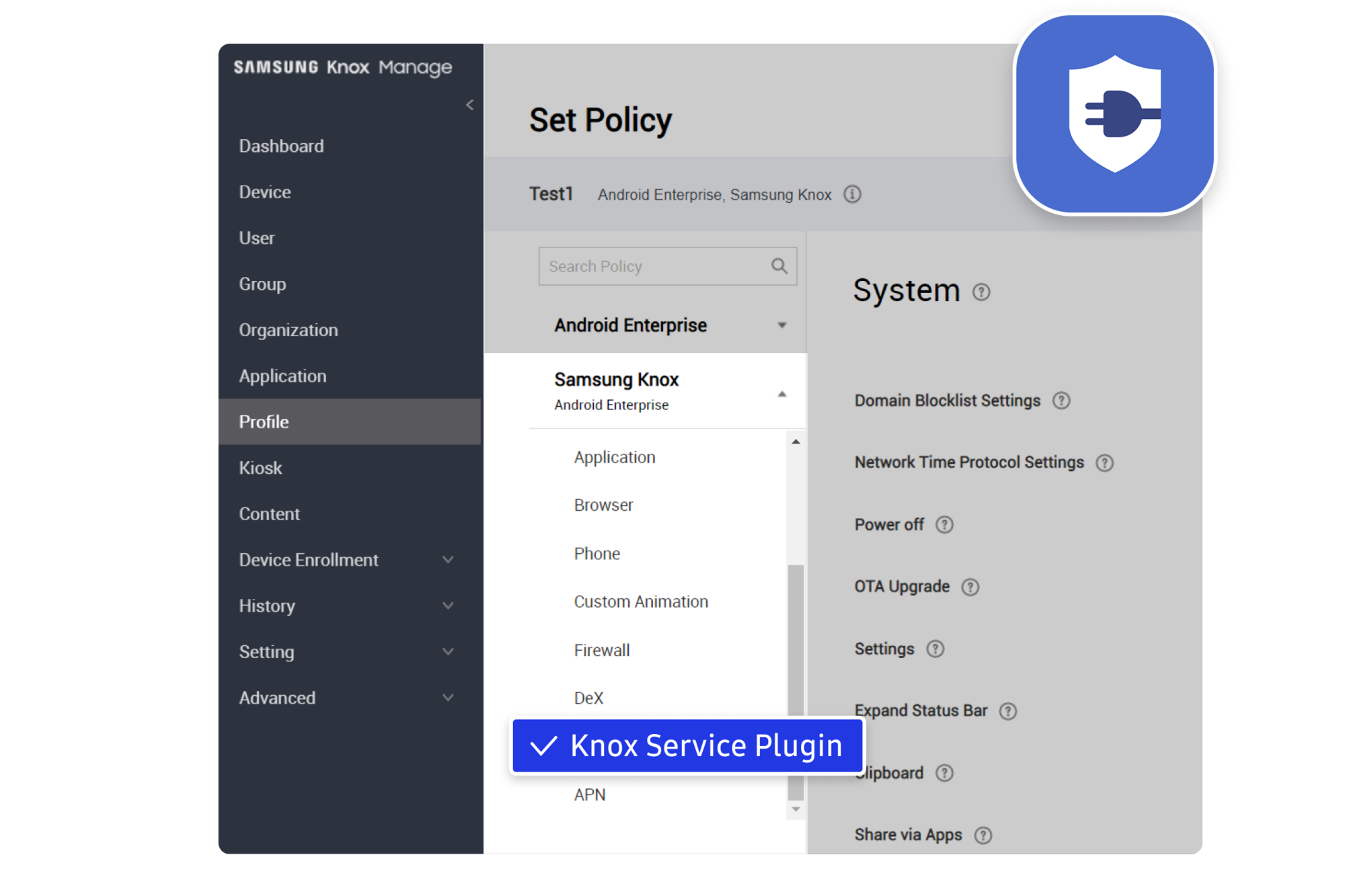Image resolution: width=1345 pixels, height=896 pixels.
Task: Open help for Domain Blocklist Settings
Action: point(1061,401)
